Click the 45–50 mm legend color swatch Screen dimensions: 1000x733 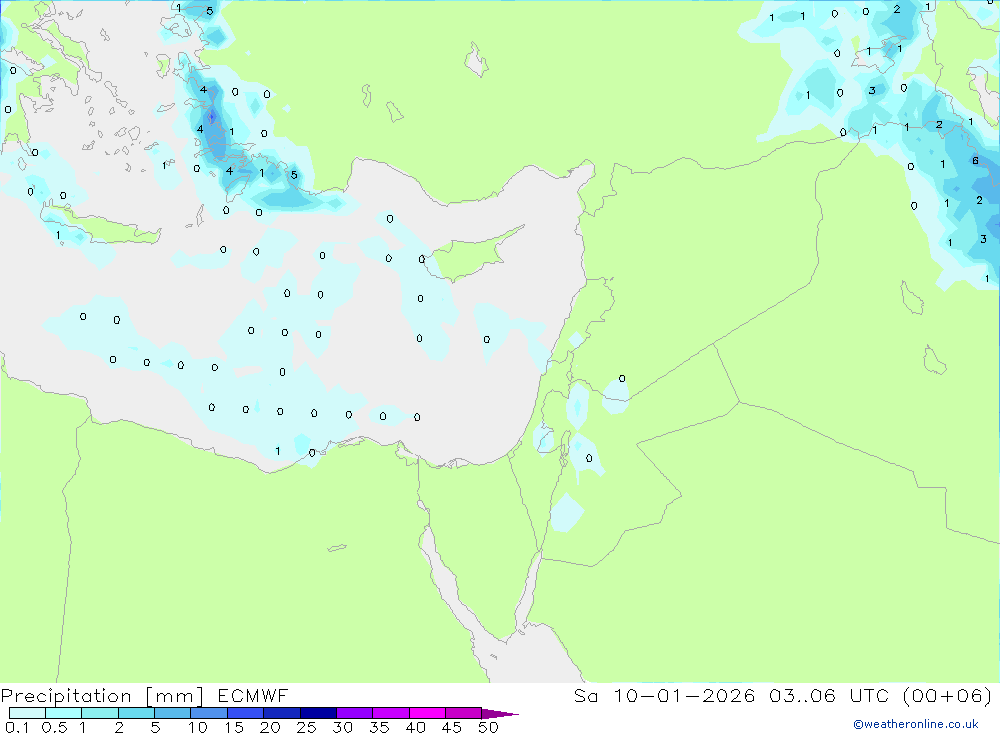click(464, 713)
